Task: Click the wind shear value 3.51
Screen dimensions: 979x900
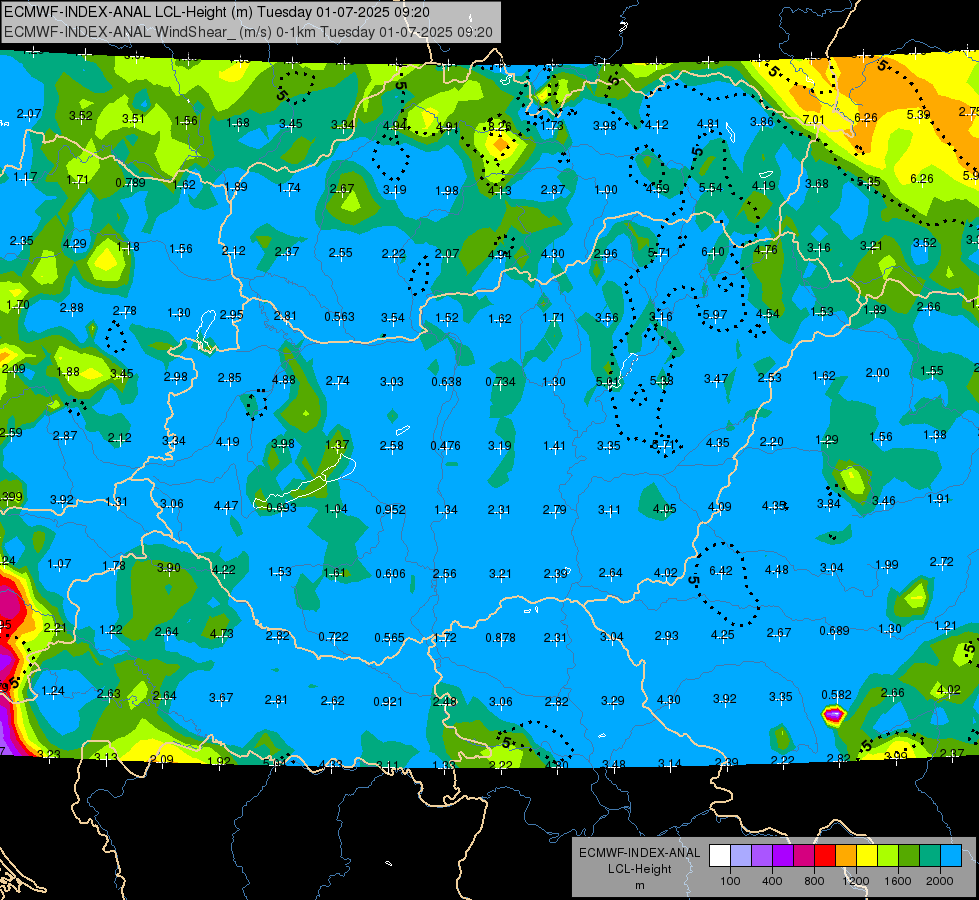Action: [x=133, y=119]
